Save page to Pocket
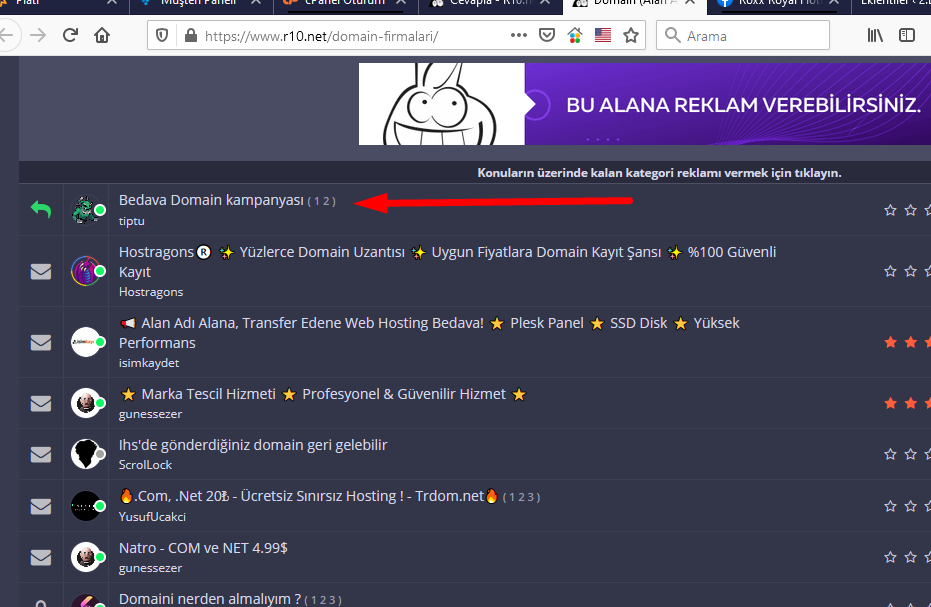The width and height of the screenshot is (931, 607). [547, 36]
